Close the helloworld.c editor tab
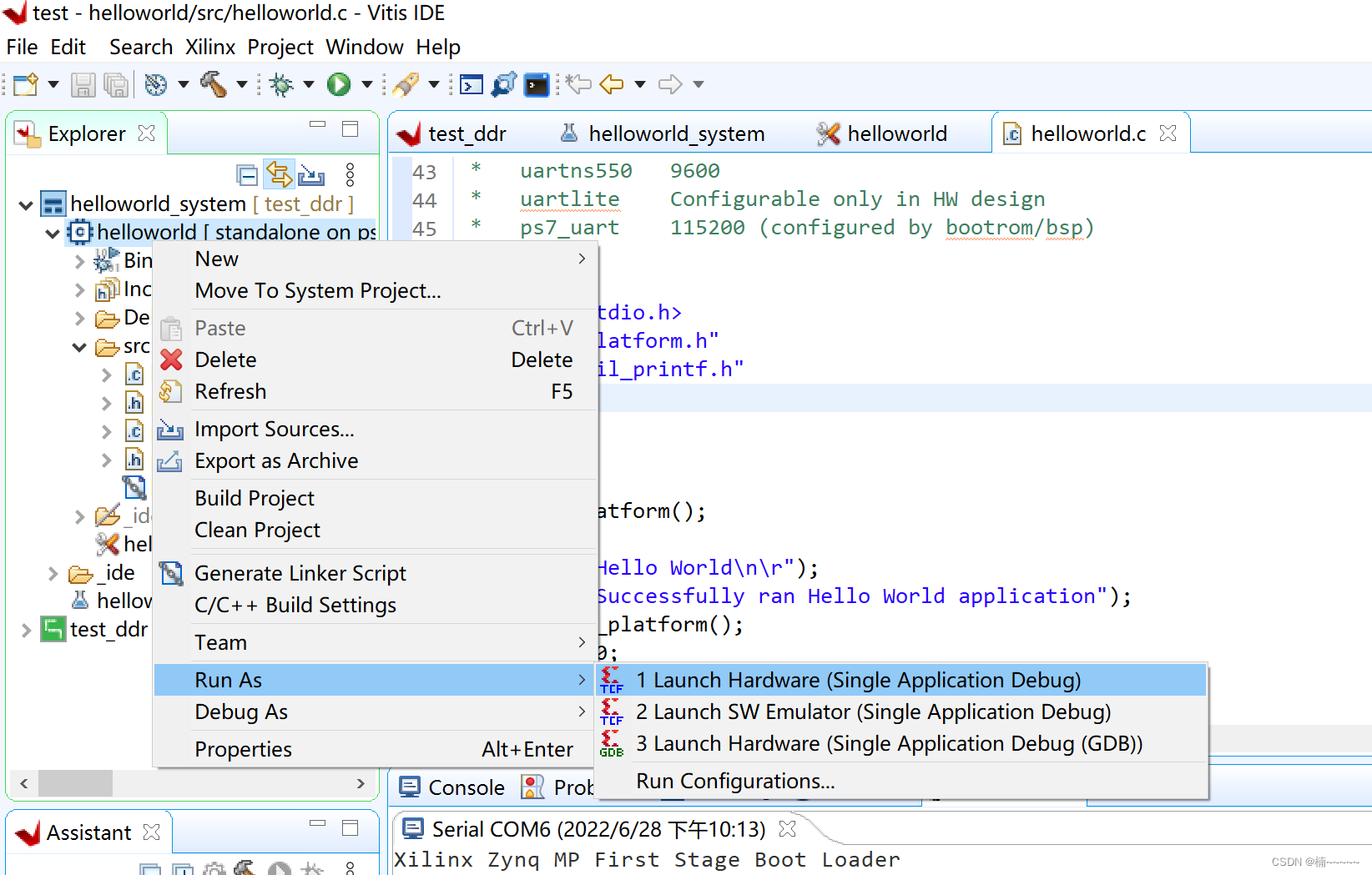This screenshot has width=1372, height=875. (x=1168, y=133)
